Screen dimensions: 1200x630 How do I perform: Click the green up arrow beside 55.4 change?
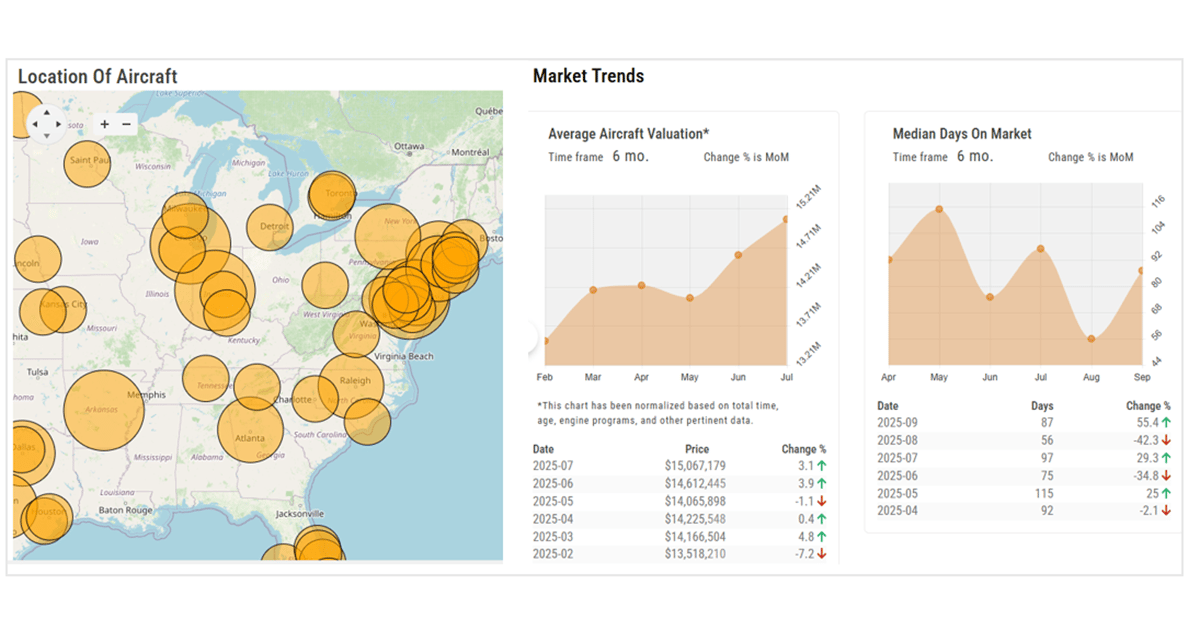(1166, 421)
